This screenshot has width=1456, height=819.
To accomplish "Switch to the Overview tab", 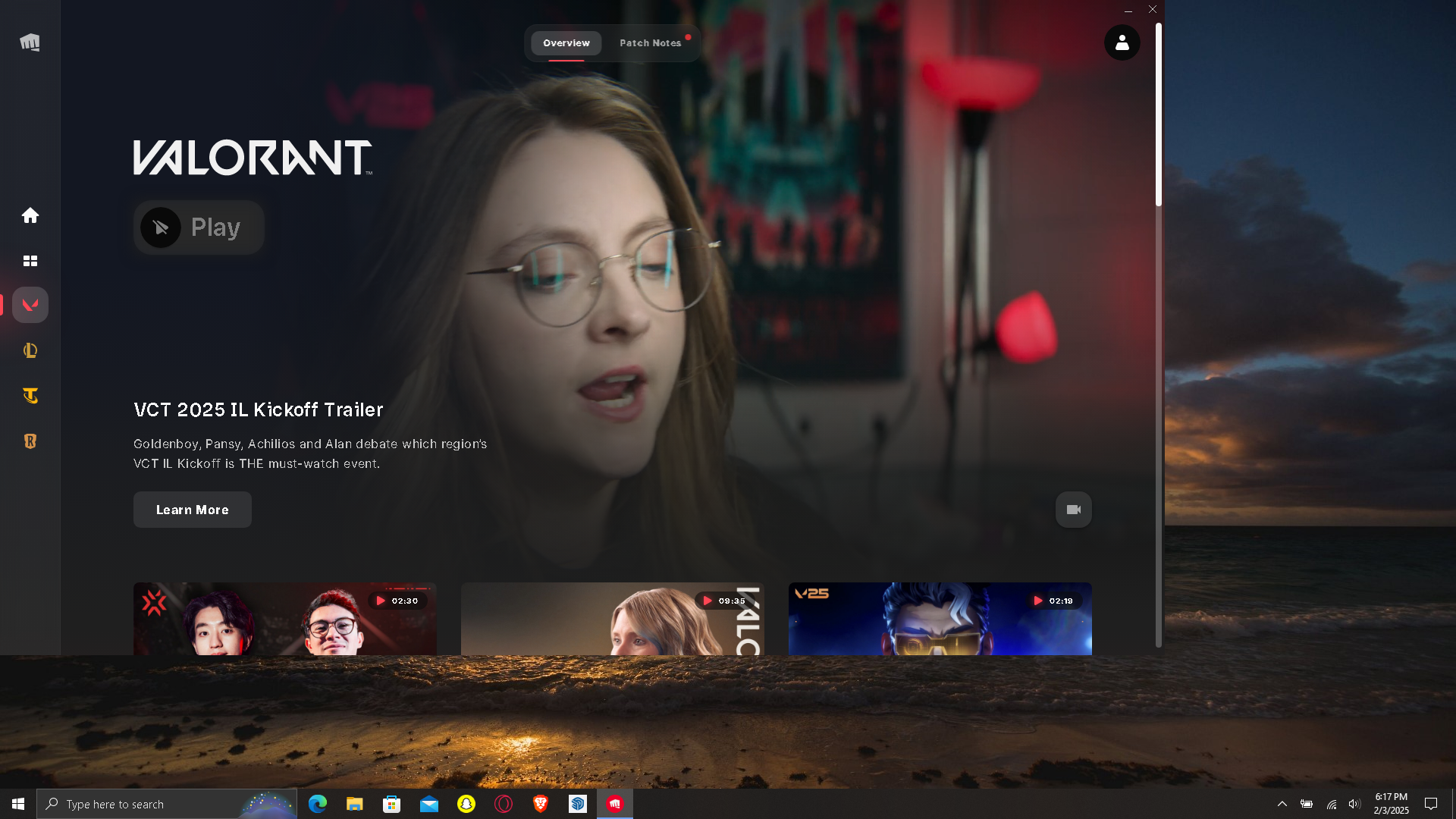I will [566, 43].
